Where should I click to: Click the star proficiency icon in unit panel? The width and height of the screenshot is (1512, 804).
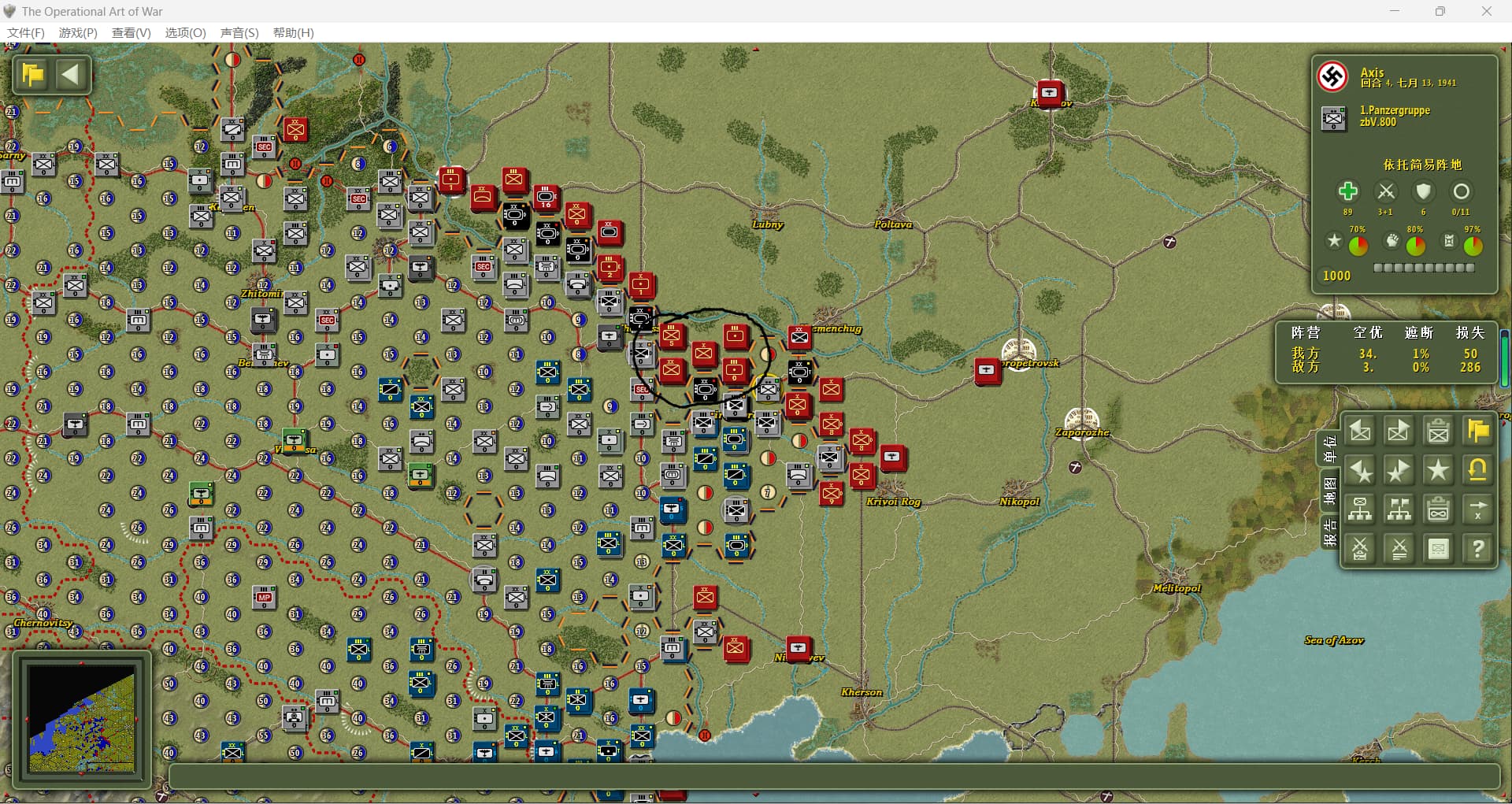(x=1333, y=240)
